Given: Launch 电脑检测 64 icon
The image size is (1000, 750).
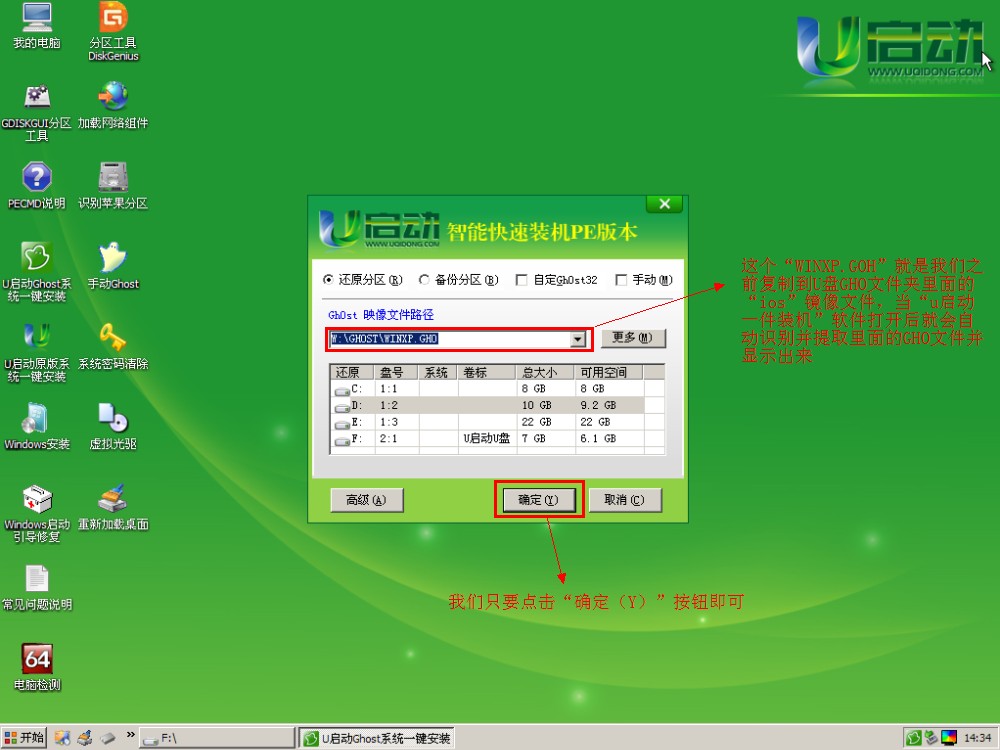Looking at the screenshot, I should (37, 668).
